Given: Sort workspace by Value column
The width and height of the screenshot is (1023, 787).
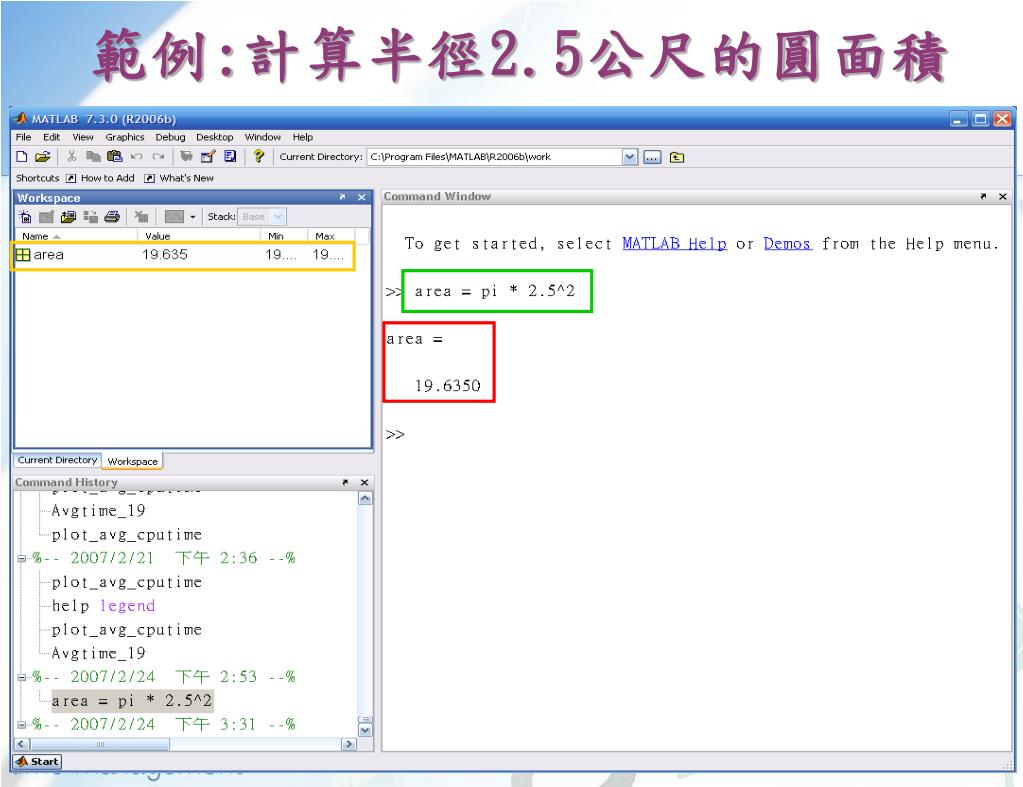Looking at the screenshot, I should [198, 236].
